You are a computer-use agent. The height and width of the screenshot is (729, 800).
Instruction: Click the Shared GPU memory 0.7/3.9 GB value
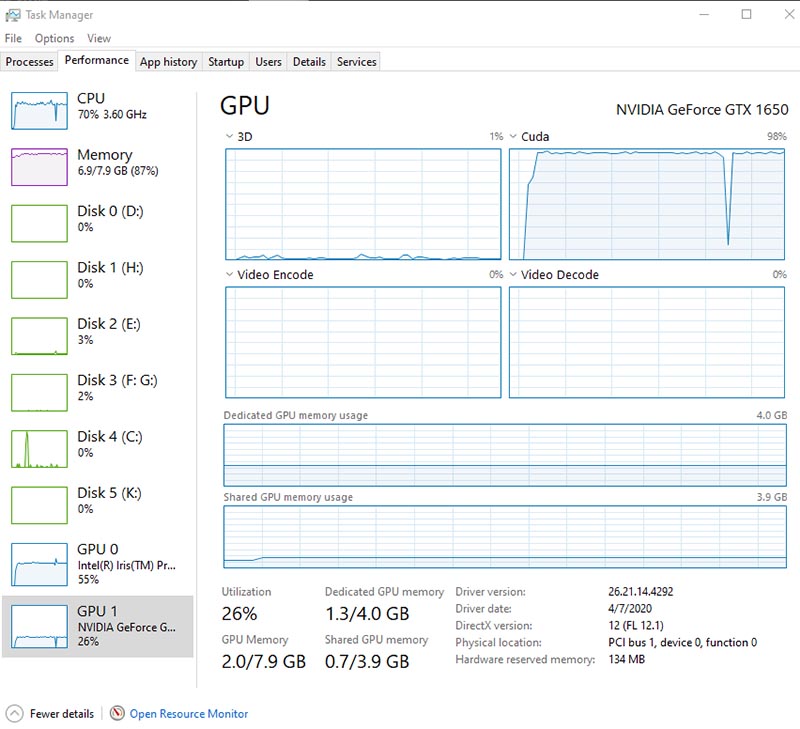click(367, 662)
